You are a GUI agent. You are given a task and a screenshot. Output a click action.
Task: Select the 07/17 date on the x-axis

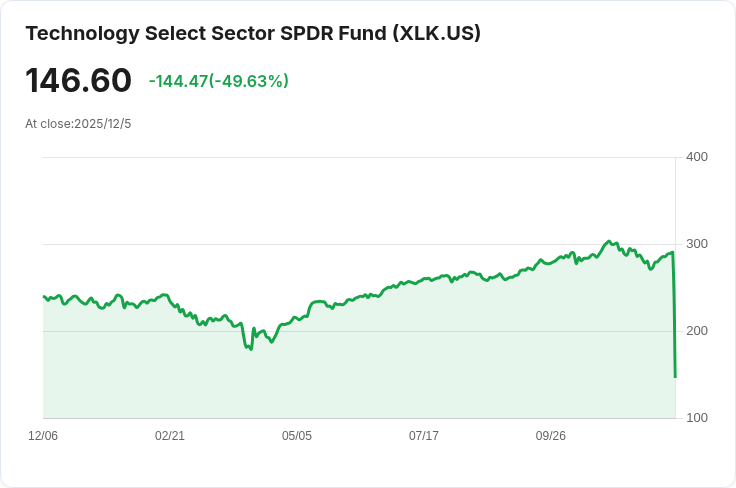[424, 436]
